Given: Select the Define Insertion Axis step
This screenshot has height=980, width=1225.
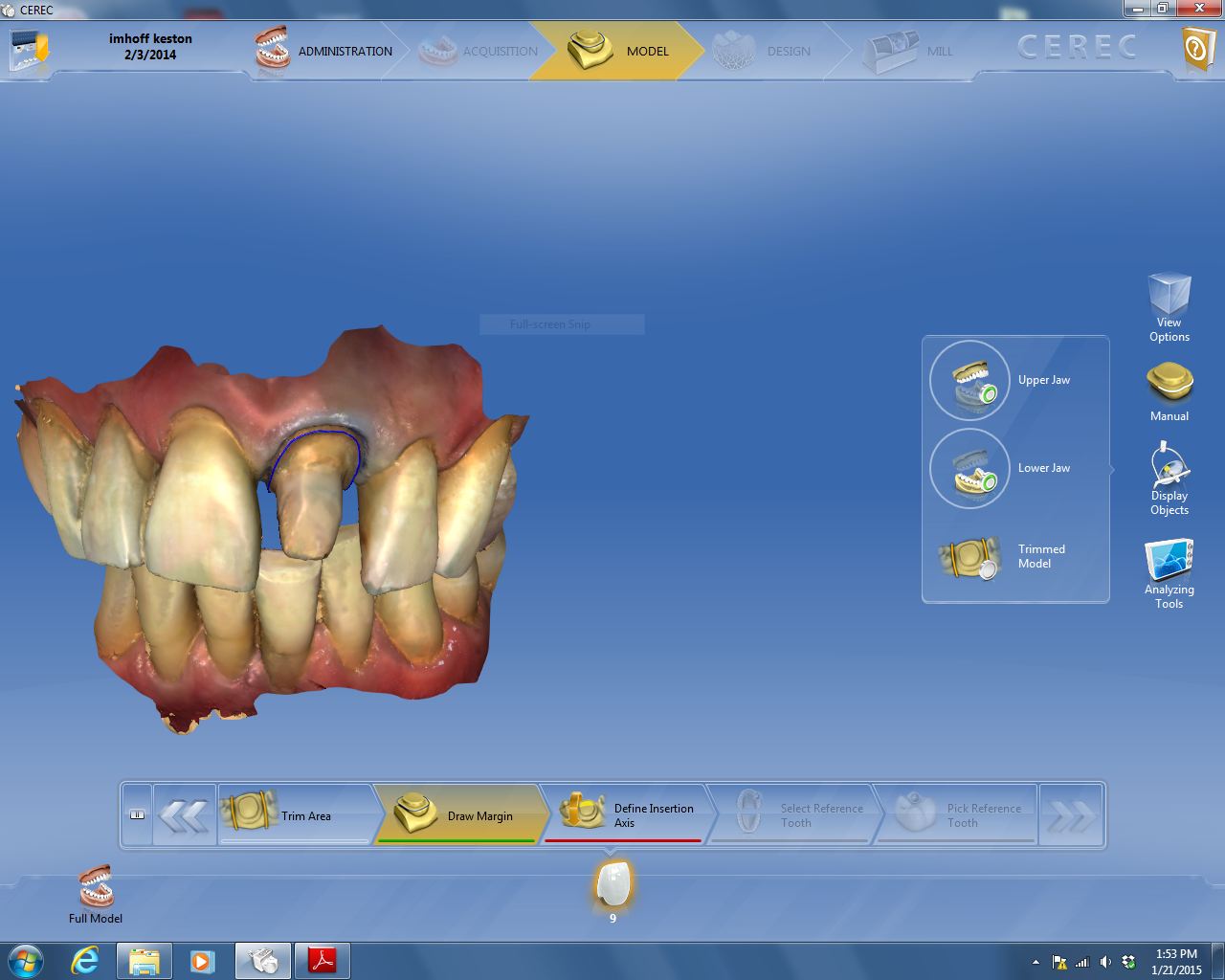Looking at the screenshot, I should (x=626, y=815).
